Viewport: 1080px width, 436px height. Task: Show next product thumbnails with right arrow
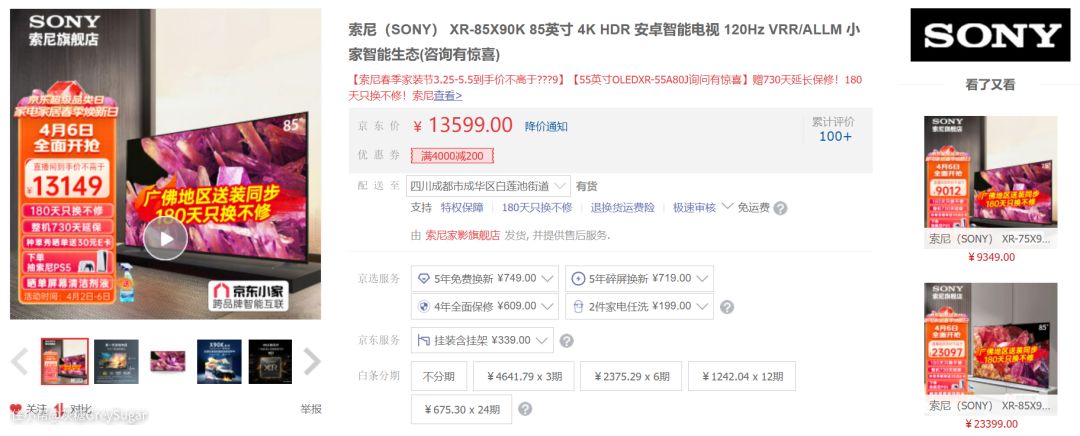tap(312, 362)
